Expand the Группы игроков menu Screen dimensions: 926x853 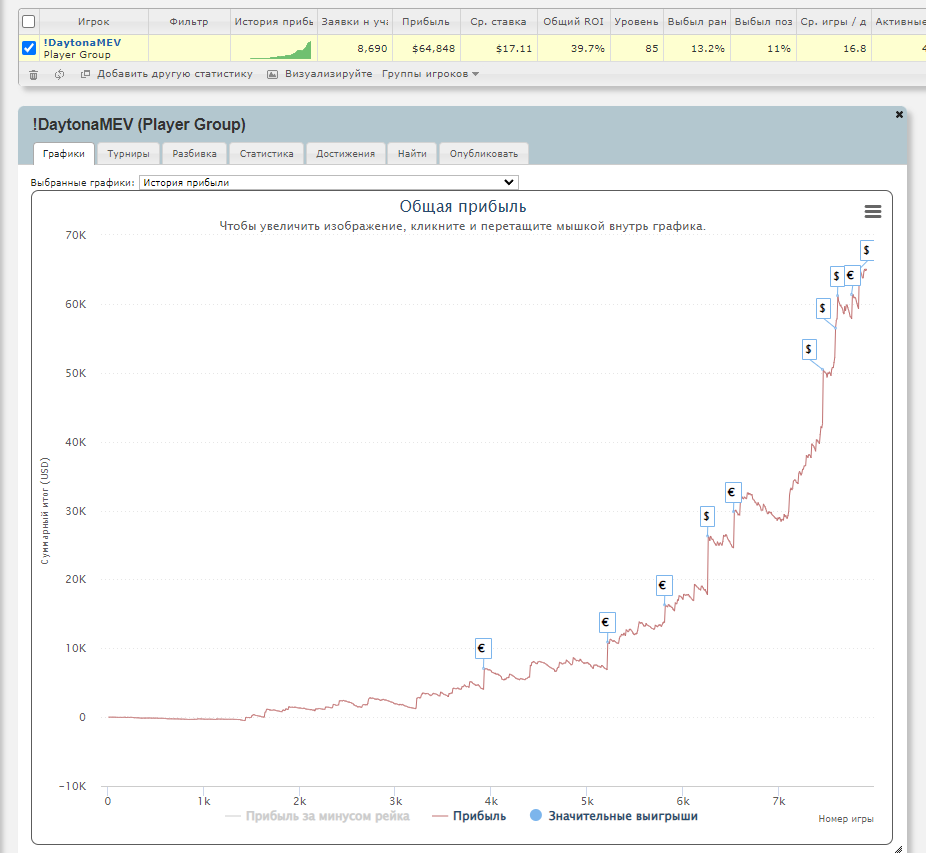click(430, 74)
